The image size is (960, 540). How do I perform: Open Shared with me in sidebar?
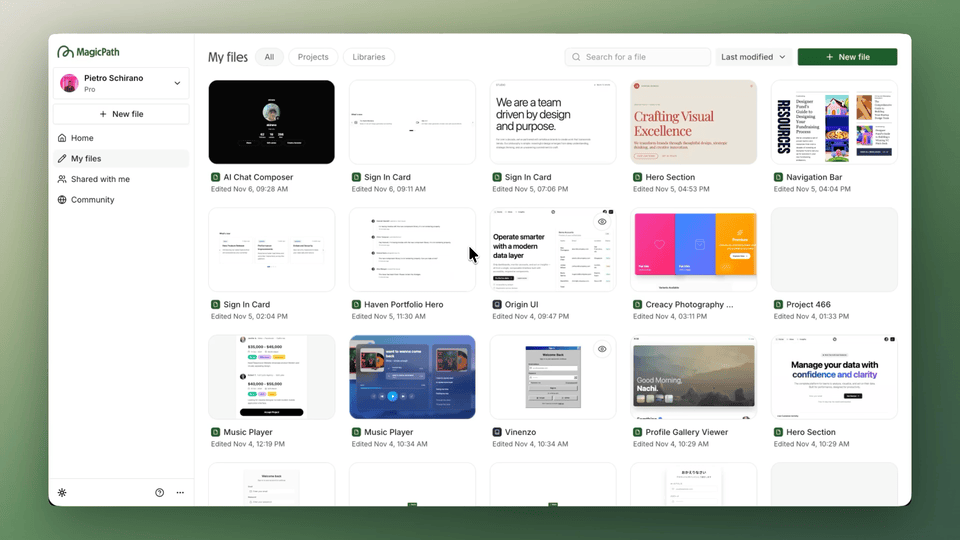click(100, 179)
